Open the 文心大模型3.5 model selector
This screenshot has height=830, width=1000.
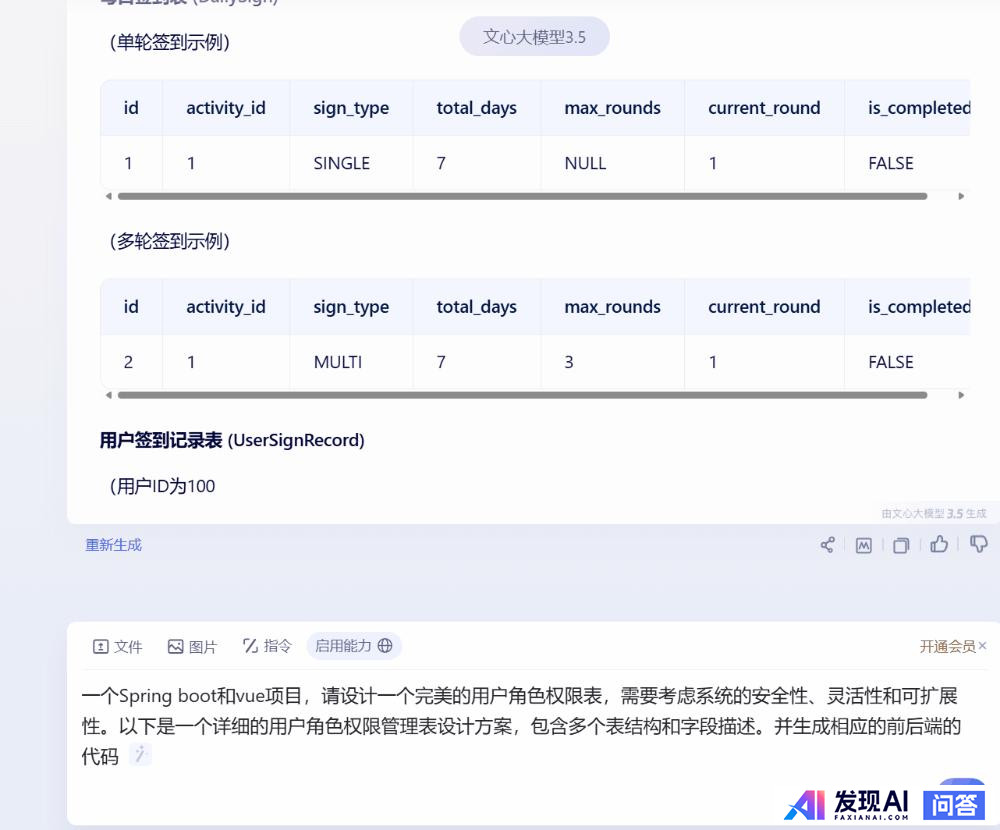pyautogui.click(x=534, y=37)
